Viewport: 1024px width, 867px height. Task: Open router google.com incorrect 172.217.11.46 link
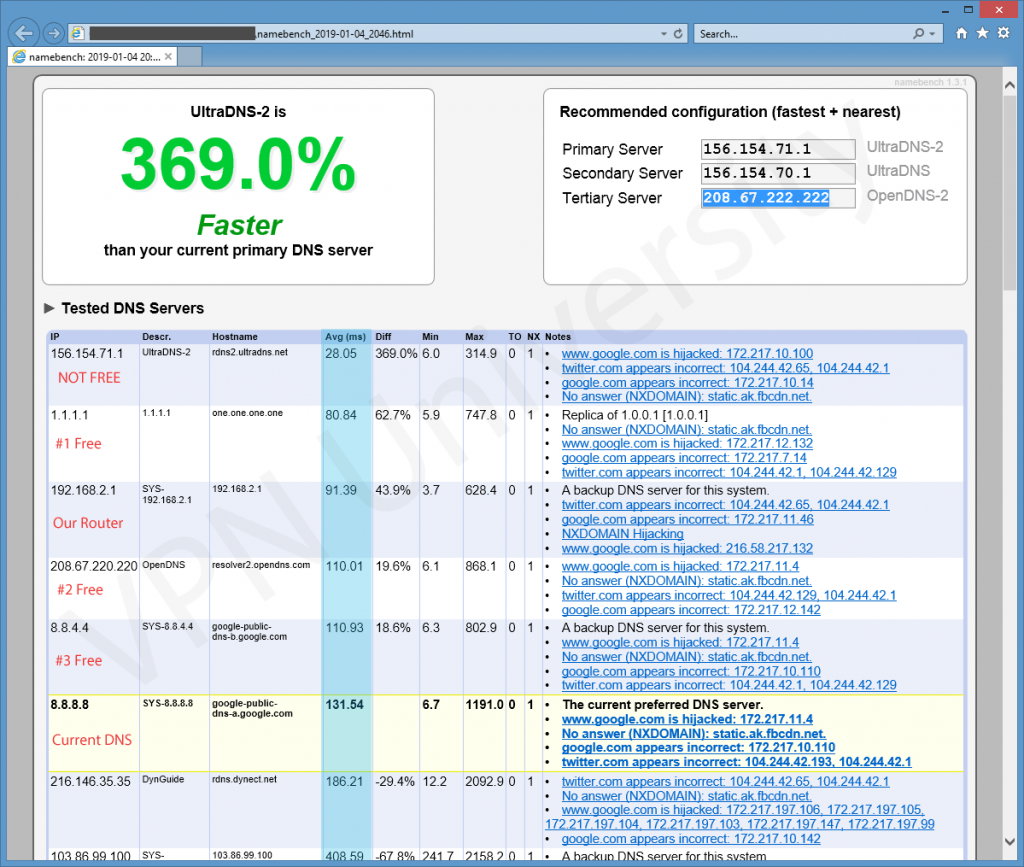[688, 519]
